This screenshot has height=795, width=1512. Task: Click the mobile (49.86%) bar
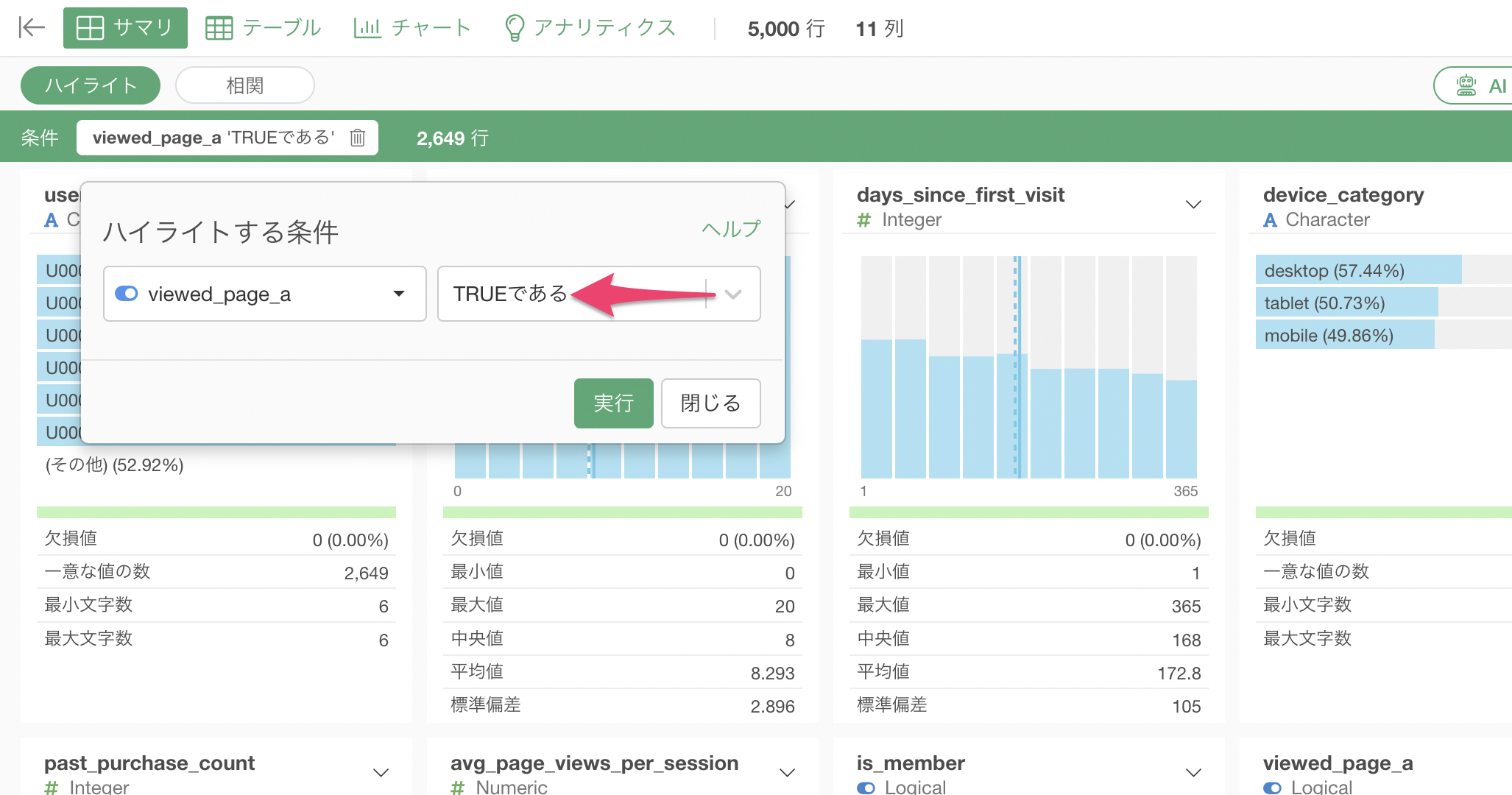(1344, 335)
